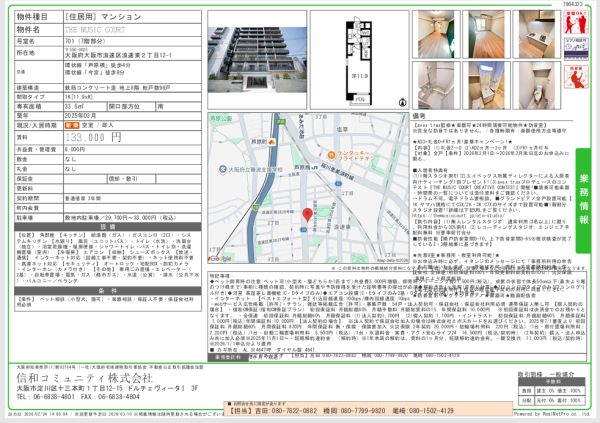Click the 備考 remarks heading
The image size is (600, 423).
pyautogui.click(x=419, y=116)
